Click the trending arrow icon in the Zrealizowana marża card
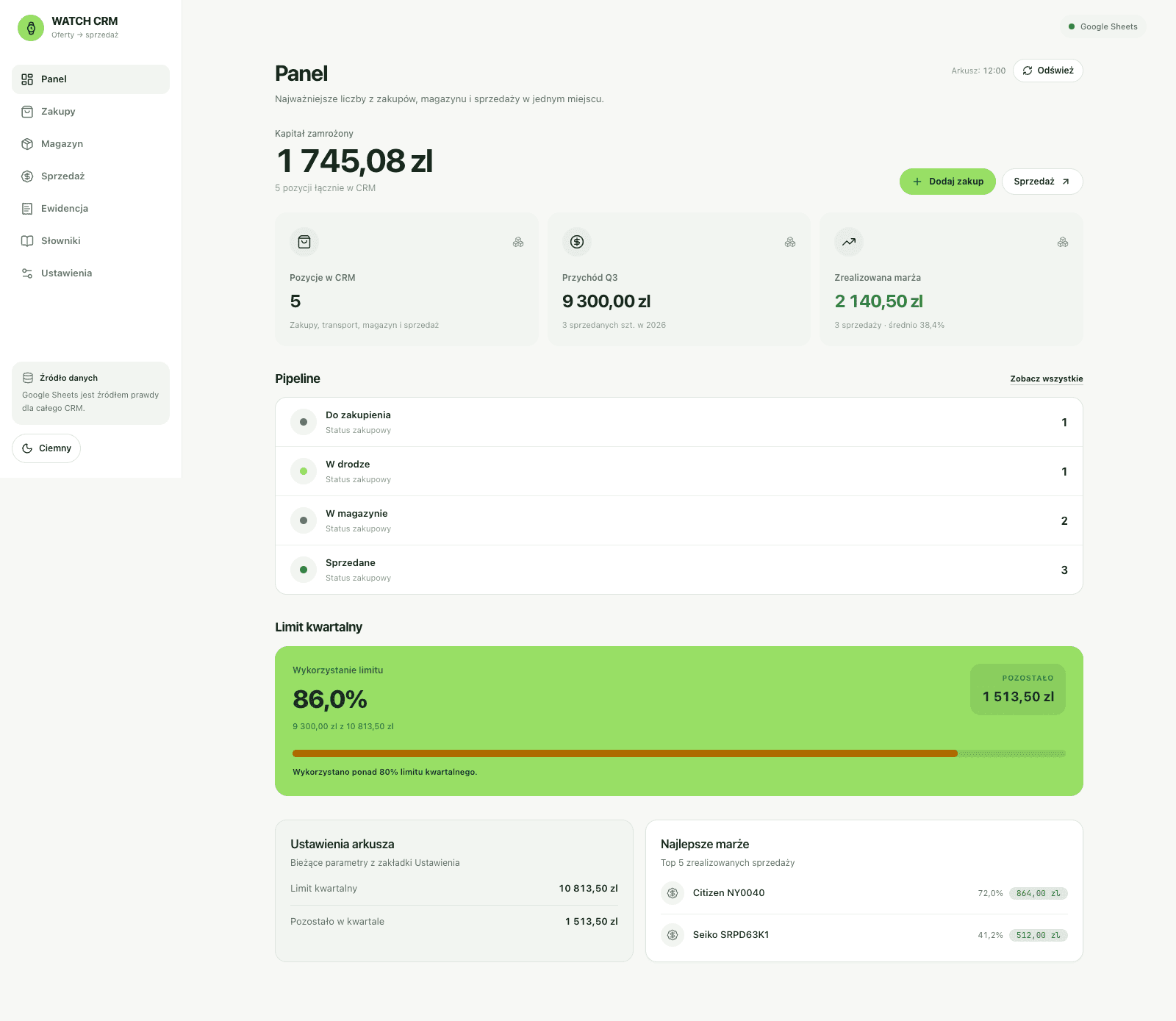Viewport: 1176px width, 1021px height. pos(849,242)
